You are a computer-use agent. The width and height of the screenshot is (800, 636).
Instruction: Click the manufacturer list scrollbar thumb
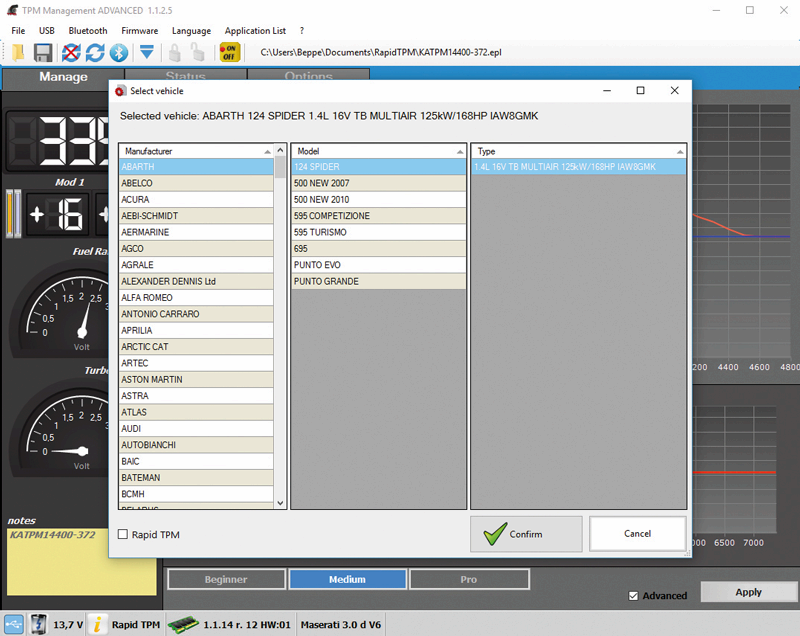click(x=280, y=167)
